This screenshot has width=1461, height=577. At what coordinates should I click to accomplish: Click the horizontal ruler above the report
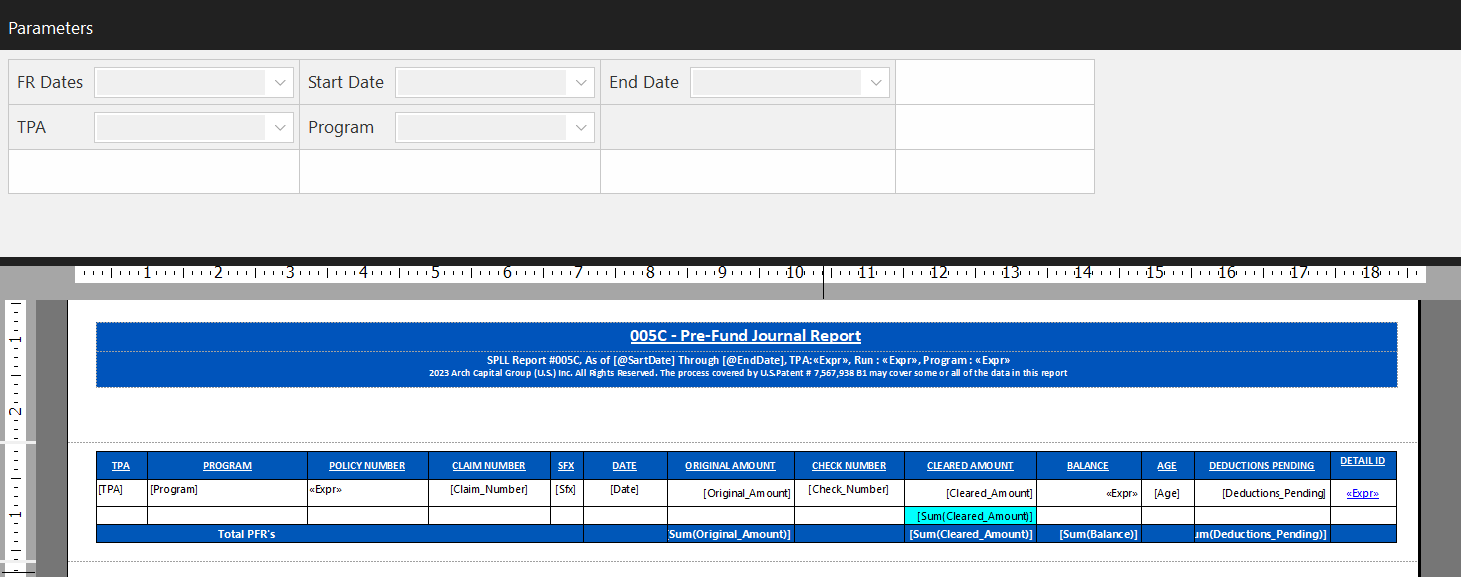tap(750, 272)
